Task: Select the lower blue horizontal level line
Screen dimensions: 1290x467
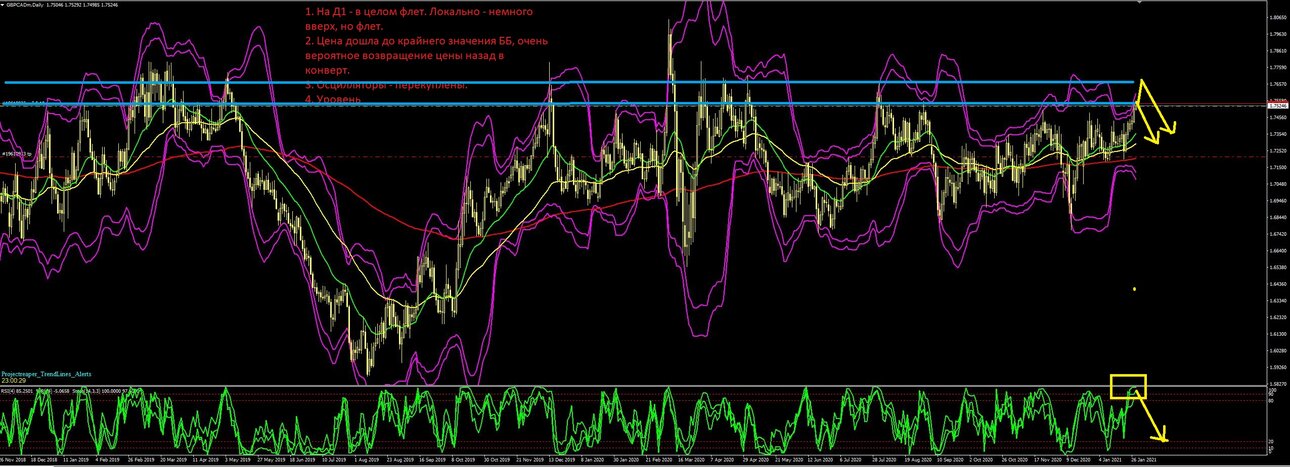Action: pyautogui.click(x=570, y=104)
